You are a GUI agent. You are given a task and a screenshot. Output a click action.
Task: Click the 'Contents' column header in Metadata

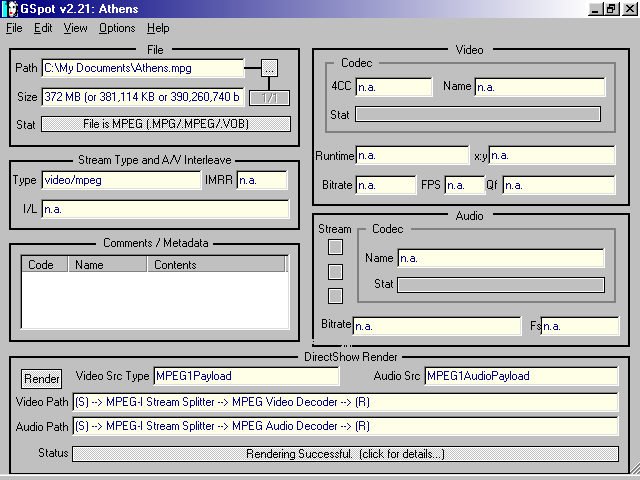point(216,264)
